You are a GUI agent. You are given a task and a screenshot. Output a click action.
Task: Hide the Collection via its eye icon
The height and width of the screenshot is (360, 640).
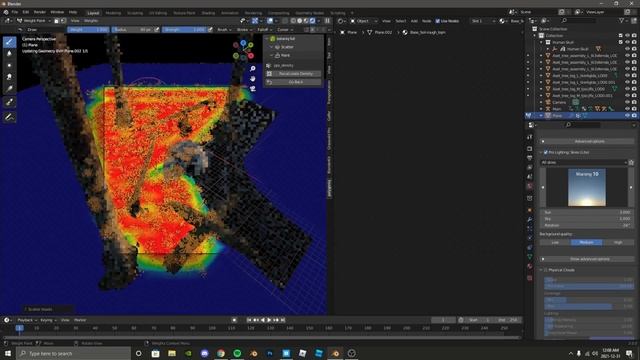627,36
